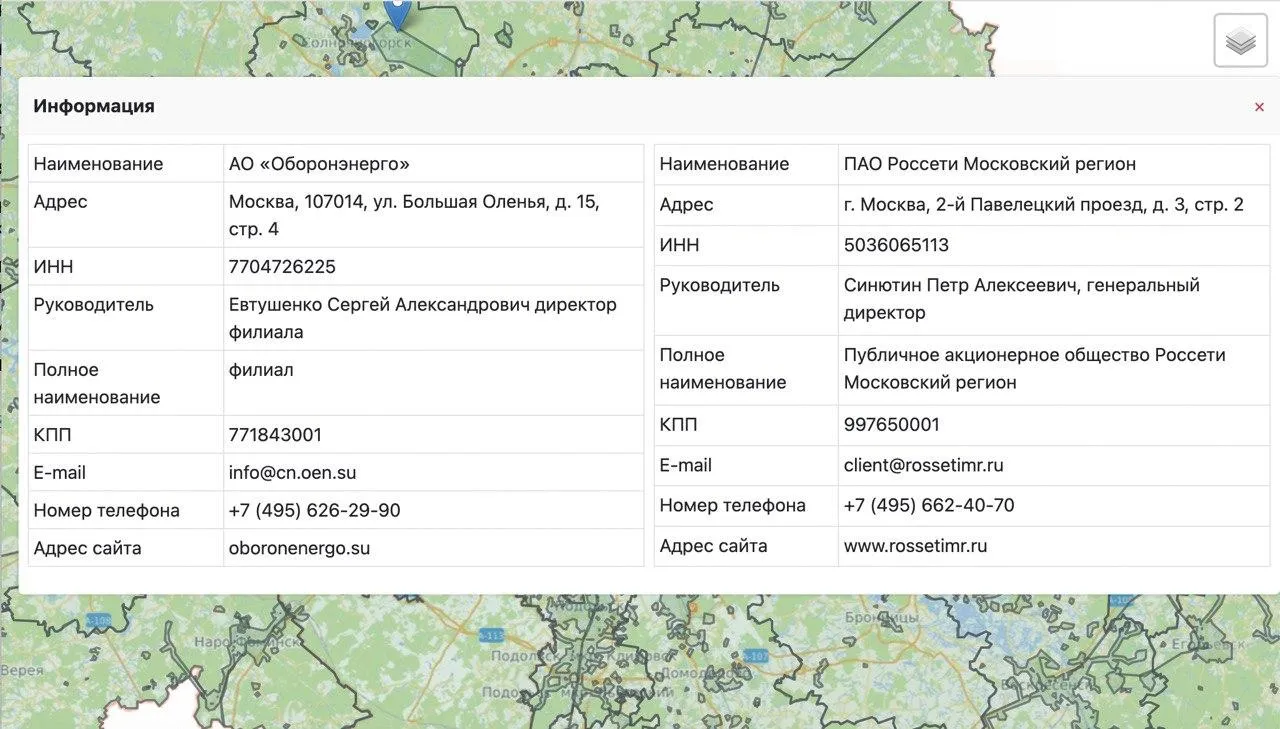This screenshot has height=729, width=1280.
Task: Click E-mail label in the Россети table
Action: (686, 465)
